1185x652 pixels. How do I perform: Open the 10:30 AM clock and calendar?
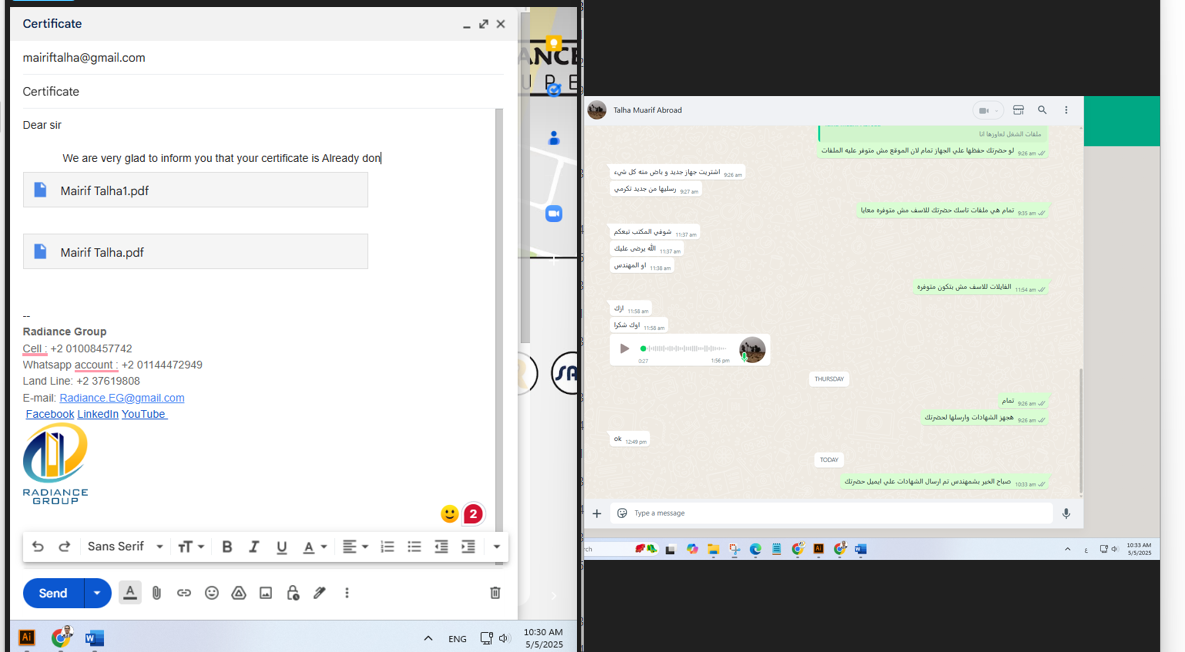pos(543,638)
